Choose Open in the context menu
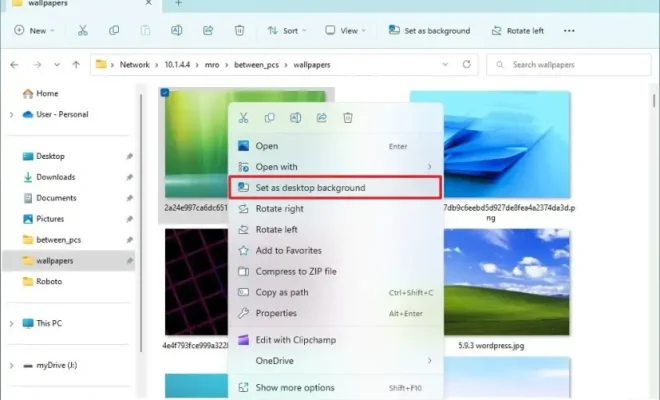This screenshot has height=400, width=660. pyautogui.click(x=335, y=146)
